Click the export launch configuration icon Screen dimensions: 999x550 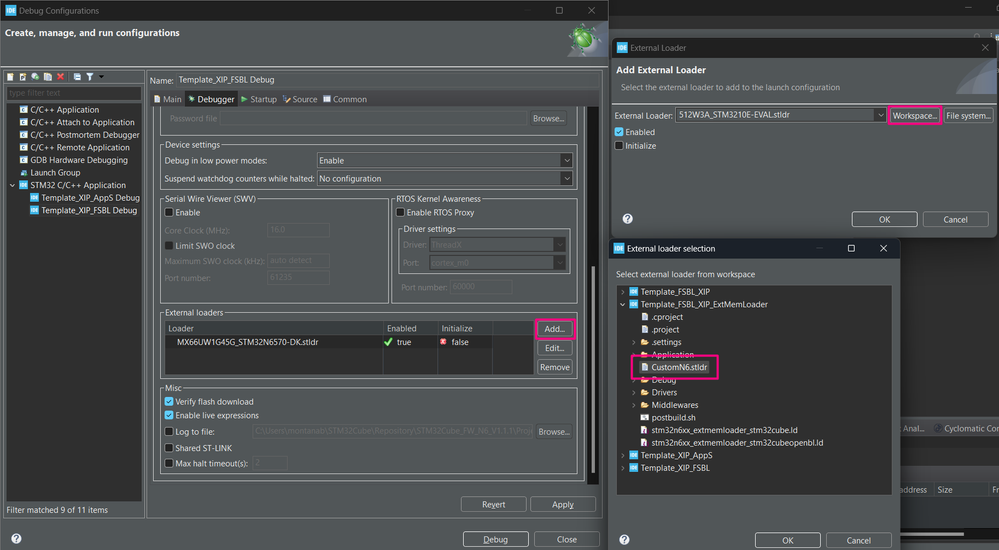click(x=35, y=76)
